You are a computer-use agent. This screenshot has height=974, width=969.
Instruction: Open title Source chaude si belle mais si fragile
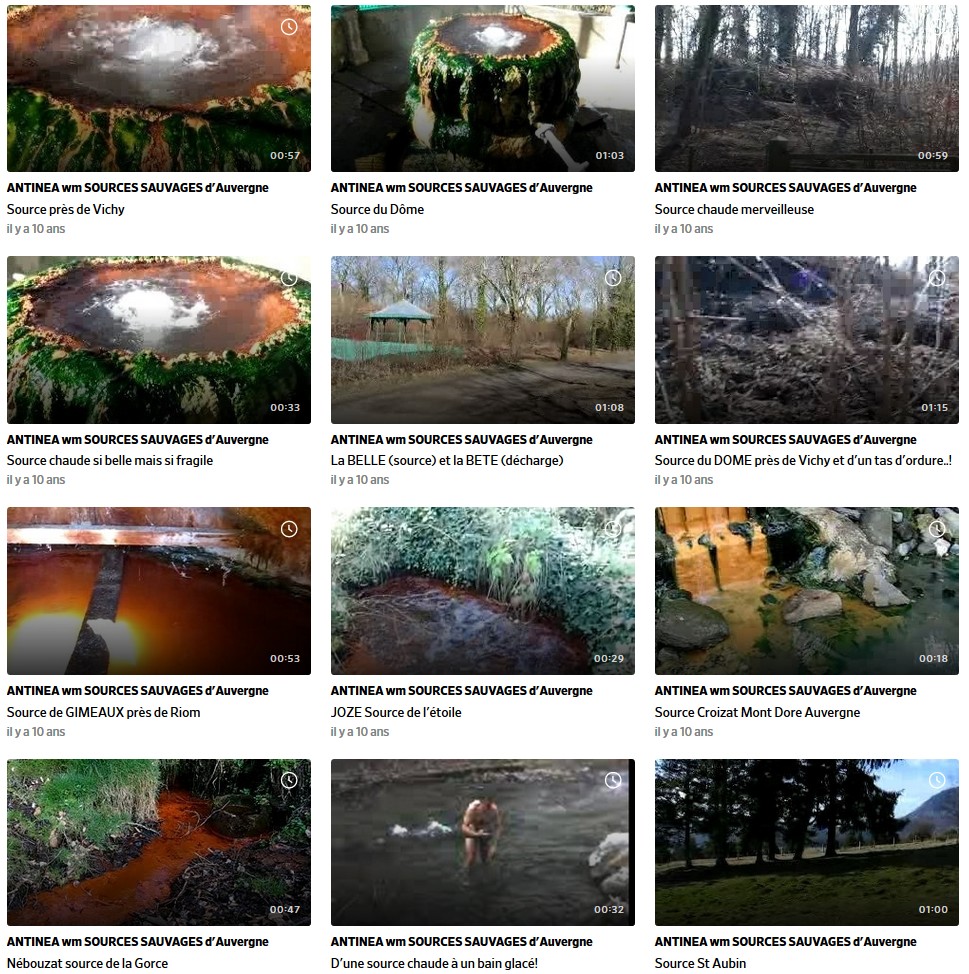(110, 460)
